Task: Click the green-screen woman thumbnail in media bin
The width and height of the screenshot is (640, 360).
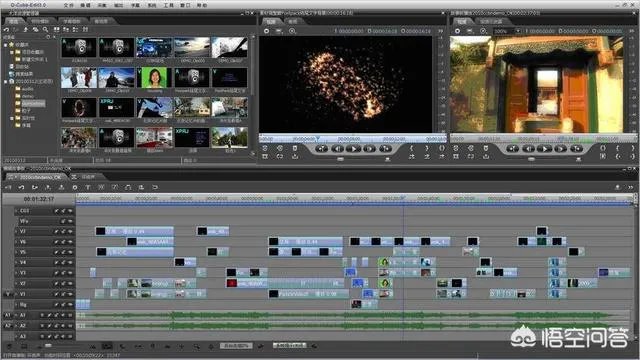Action: (x=154, y=78)
